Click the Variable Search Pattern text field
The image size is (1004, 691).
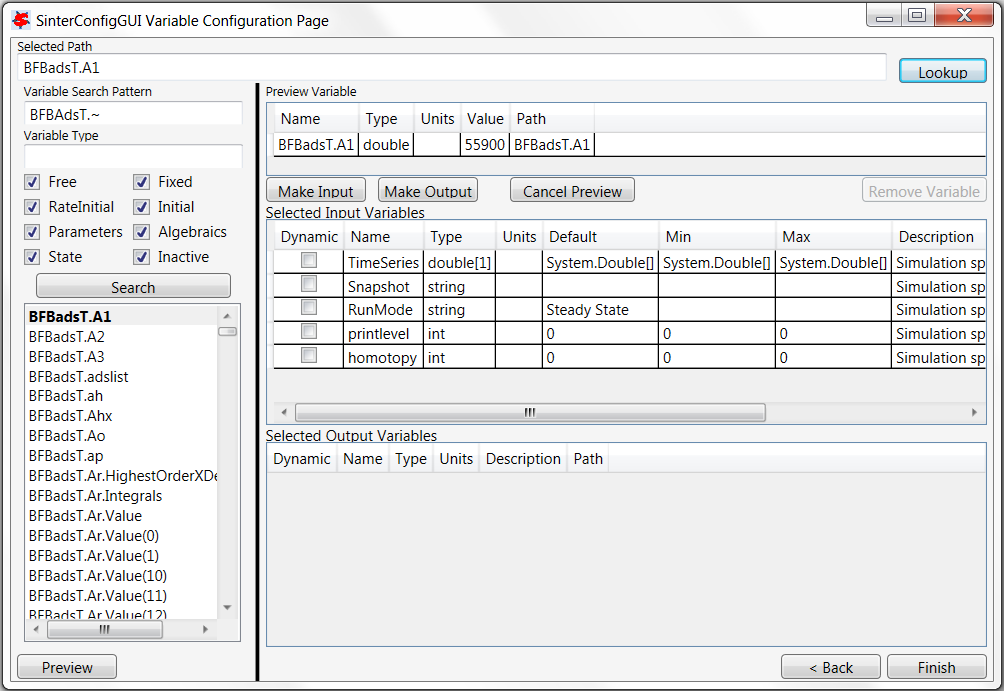tap(133, 114)
